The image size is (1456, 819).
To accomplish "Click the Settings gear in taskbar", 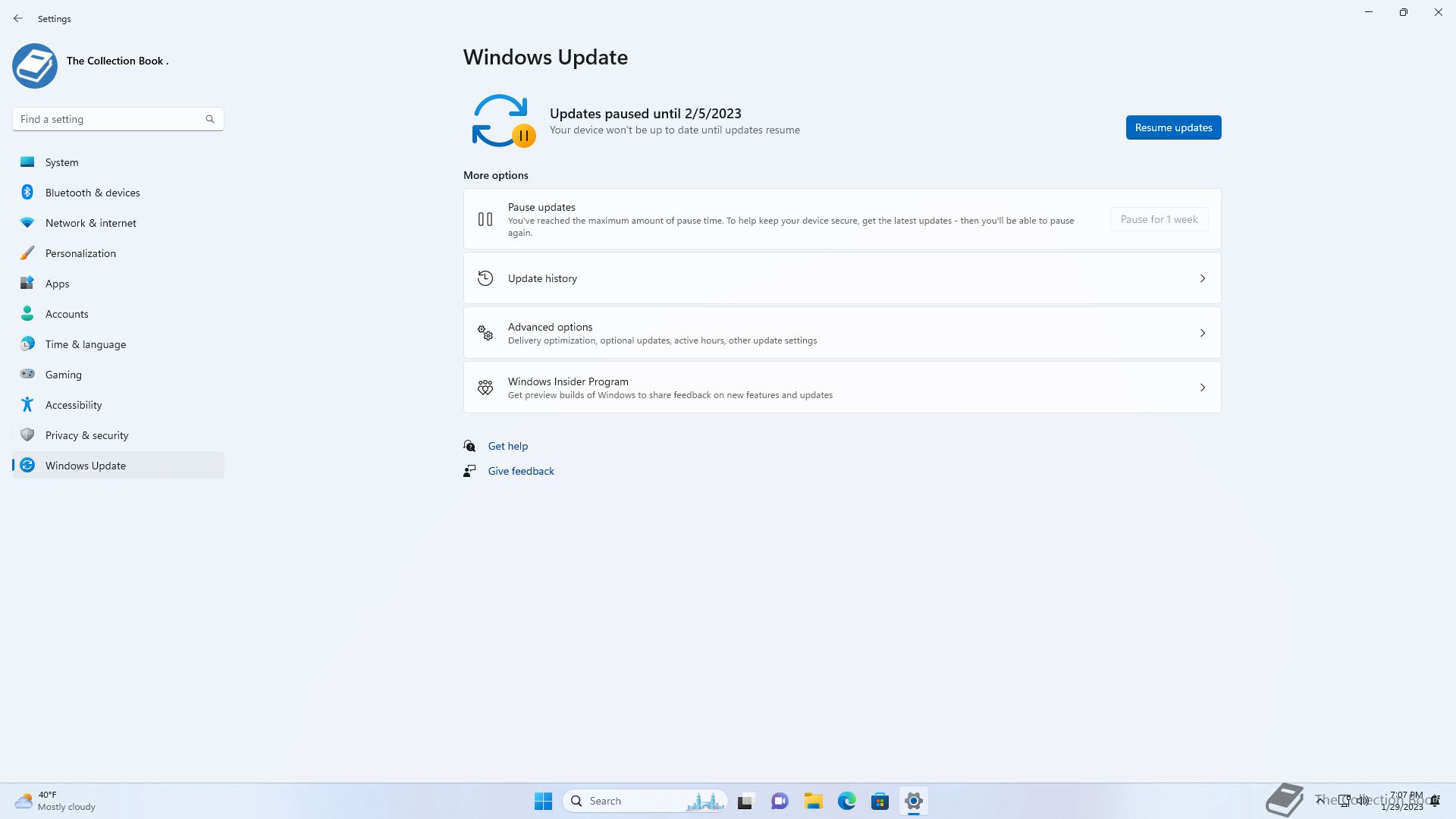I will click(x=914, y=801).
